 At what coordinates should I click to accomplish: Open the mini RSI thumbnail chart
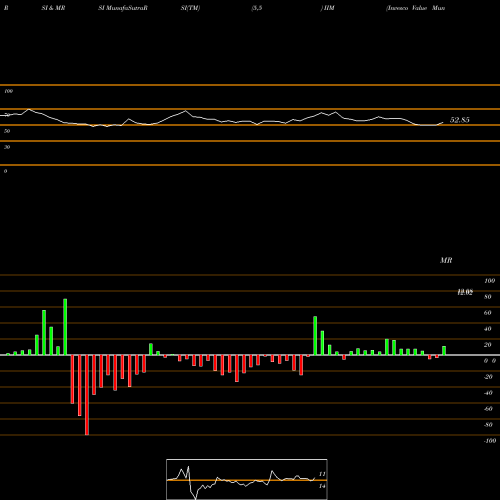pyautogui.click(x=247, y=479)
